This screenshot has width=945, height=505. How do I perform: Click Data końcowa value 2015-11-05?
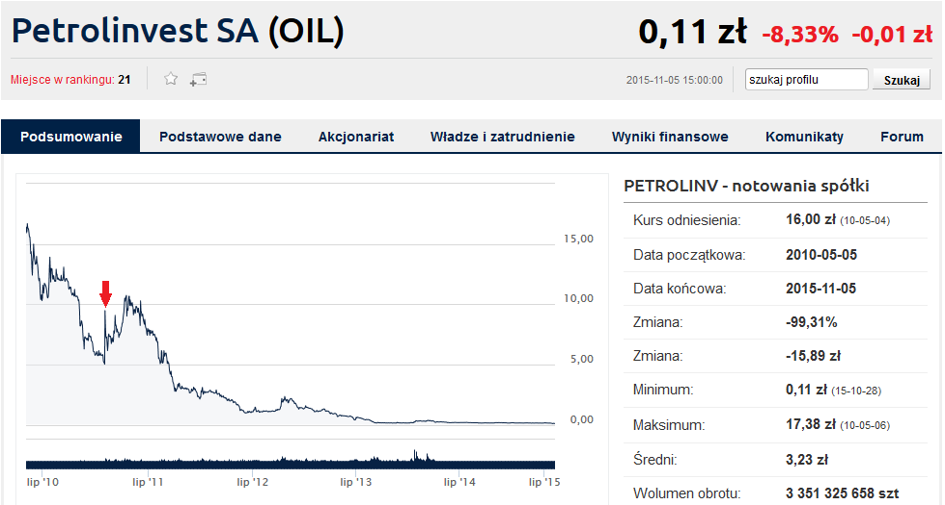coord(821,288)
